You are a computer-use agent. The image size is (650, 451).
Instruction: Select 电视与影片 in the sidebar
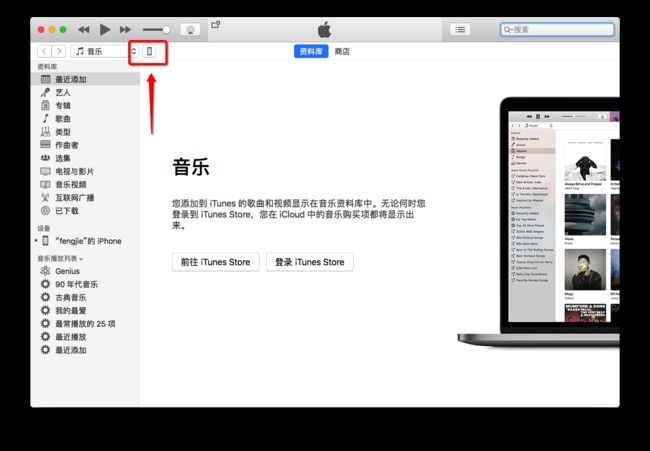(x=85, y=172)
